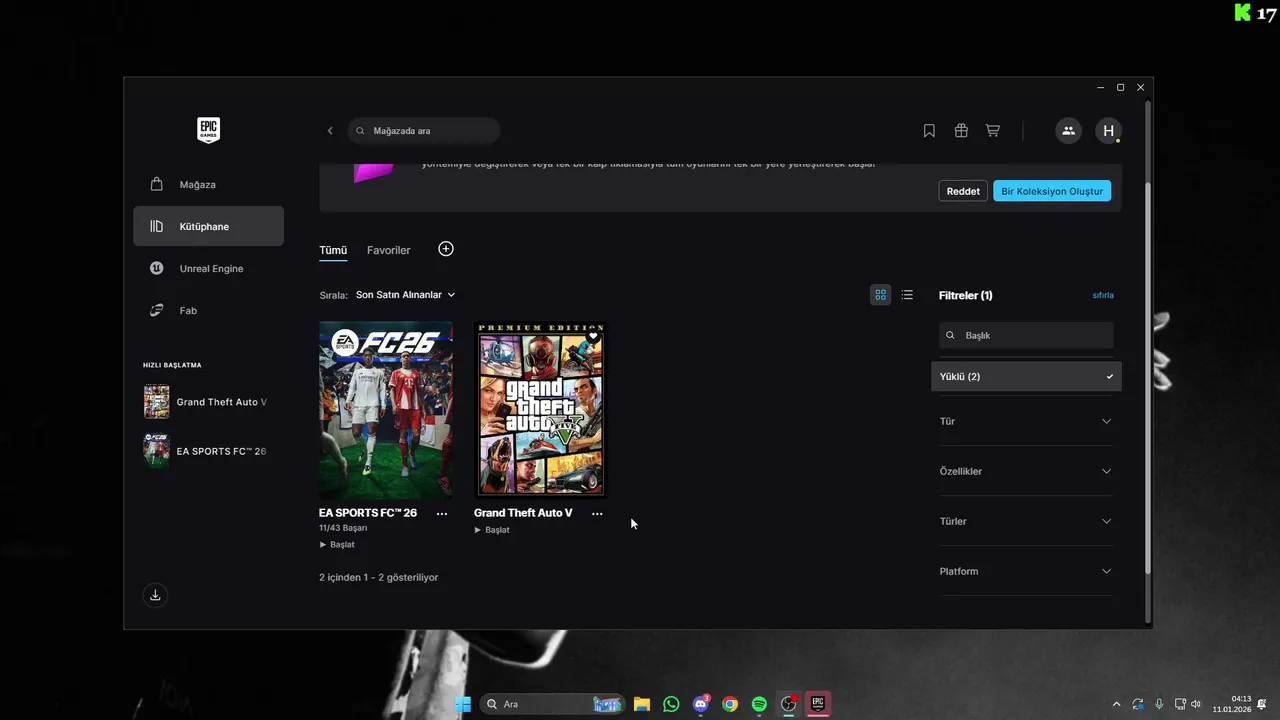
Task: Select the Tümü tab
Action: 333,250
